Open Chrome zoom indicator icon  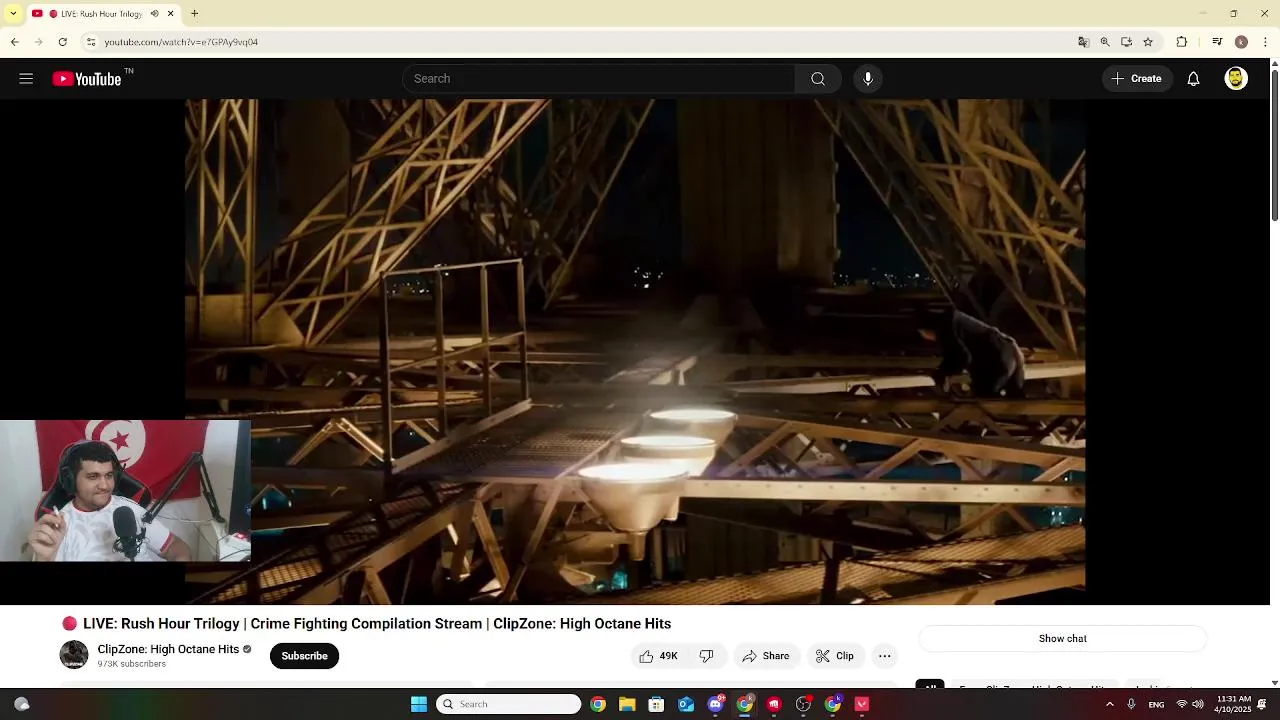[1105, 42]
